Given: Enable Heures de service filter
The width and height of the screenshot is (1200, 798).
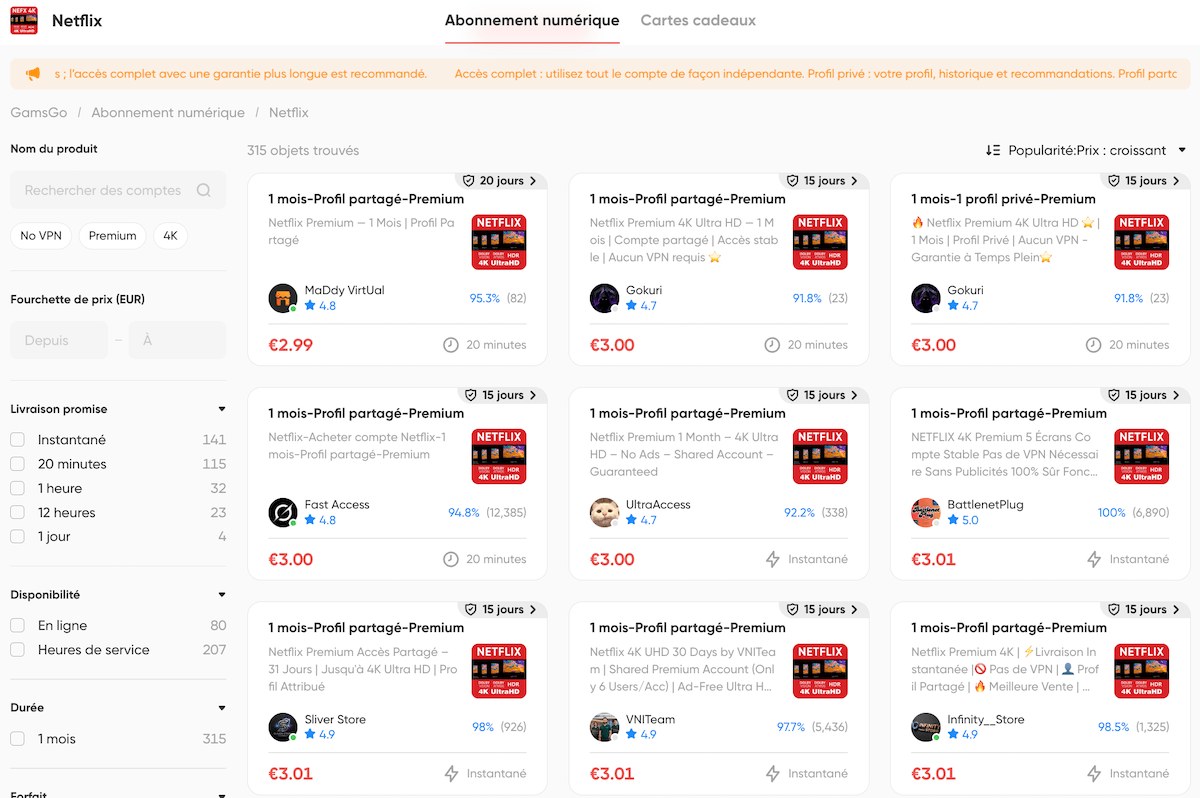Looking at the screenshot, I should 17,650.
